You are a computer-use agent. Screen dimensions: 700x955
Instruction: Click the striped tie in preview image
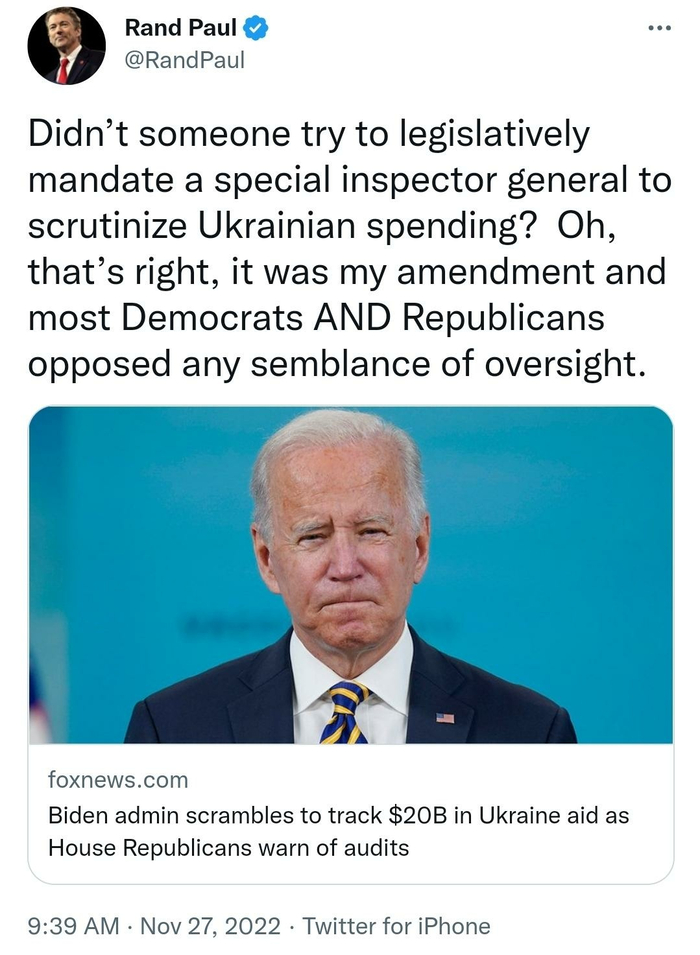tap(345, 712)
